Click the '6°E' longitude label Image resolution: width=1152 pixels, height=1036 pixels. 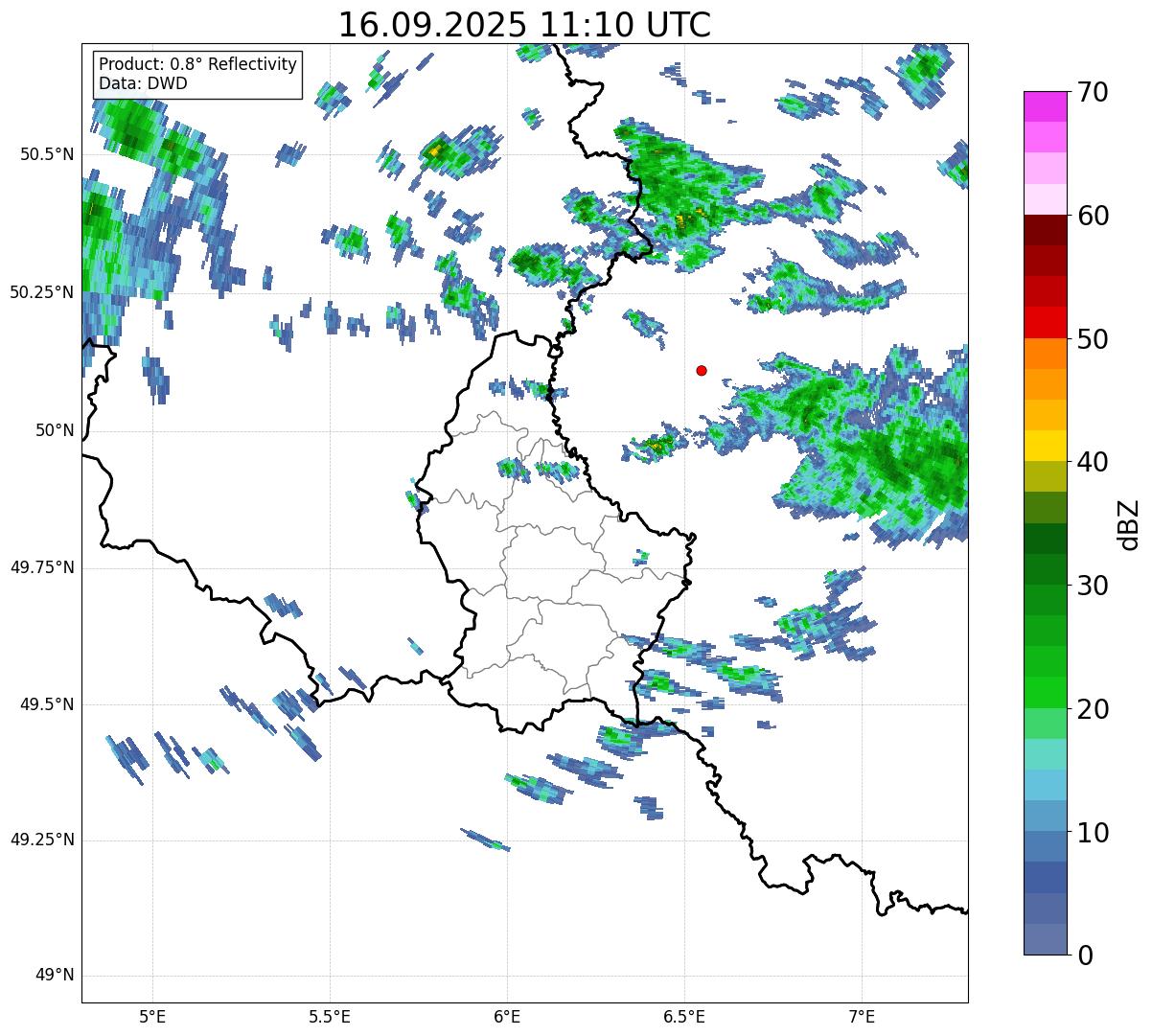pos(507,1016)
